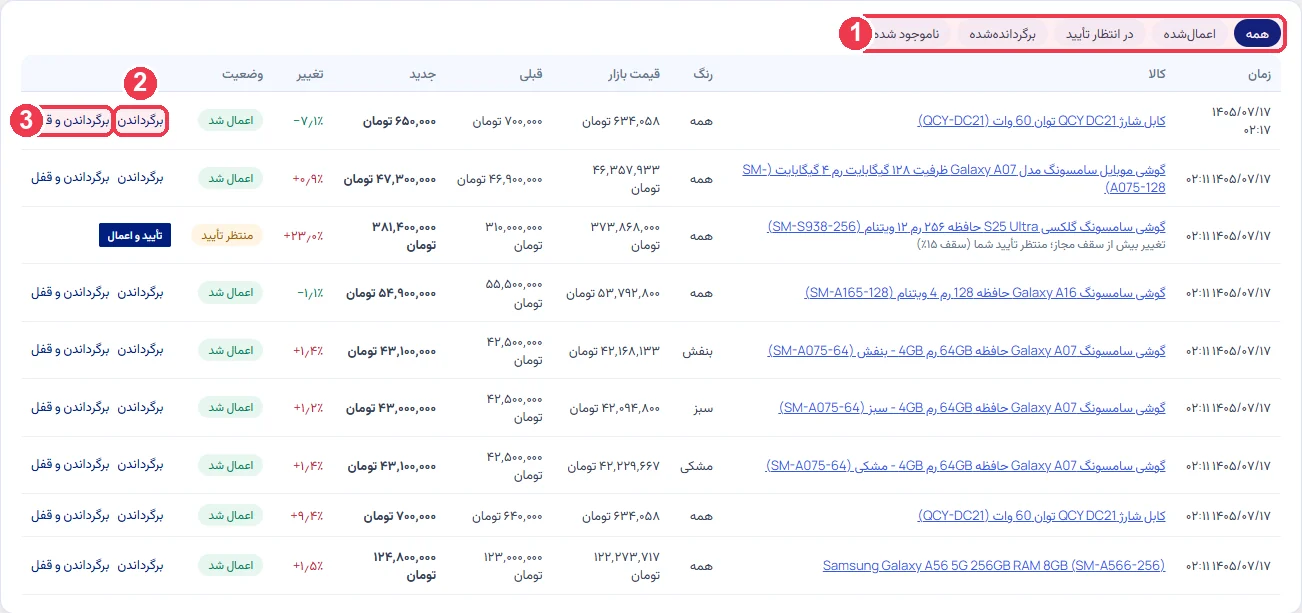Click برگرداندن for QCY cable with +۹٫۴٪ change
Image resolution: width=1302 pixels, height=613 pixels.
[140, 516]
